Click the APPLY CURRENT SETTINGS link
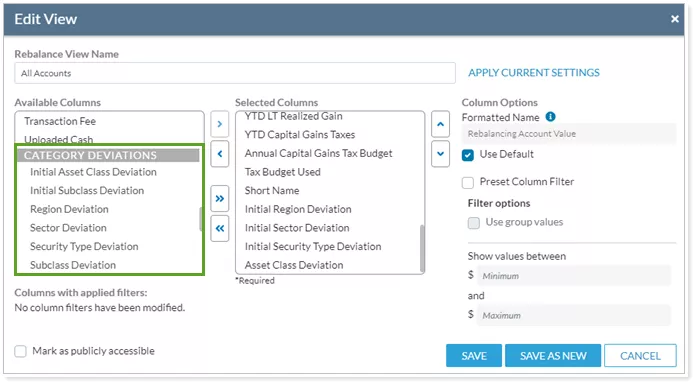 pos(533,72)
